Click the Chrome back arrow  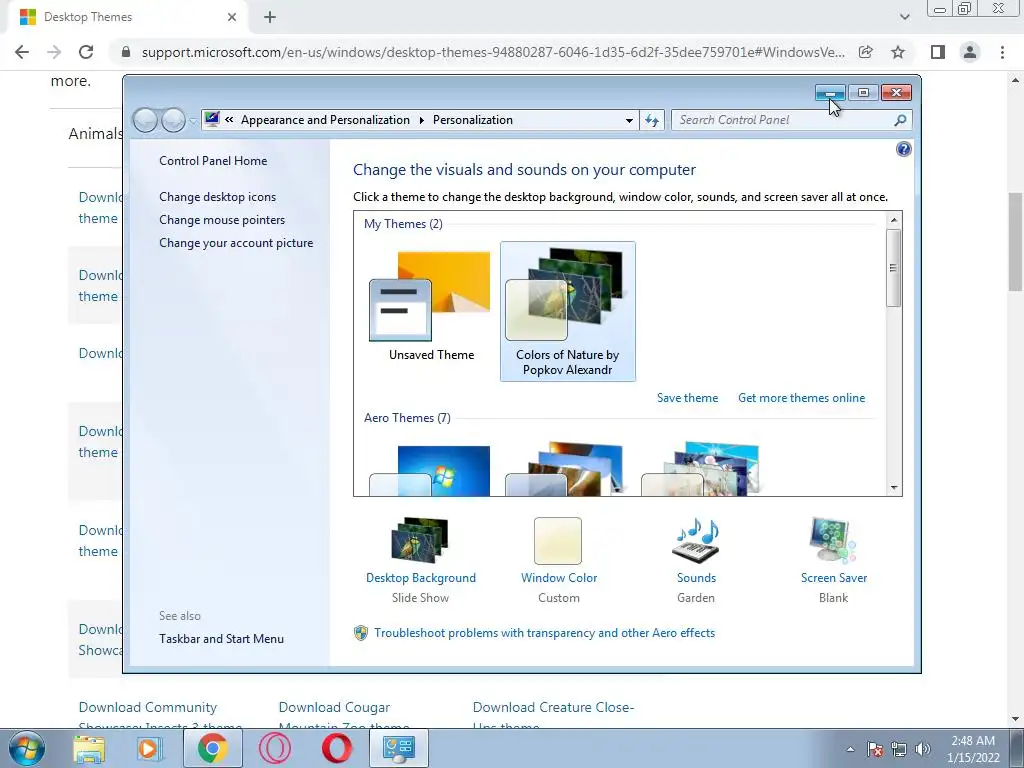[x=22, y=52]
